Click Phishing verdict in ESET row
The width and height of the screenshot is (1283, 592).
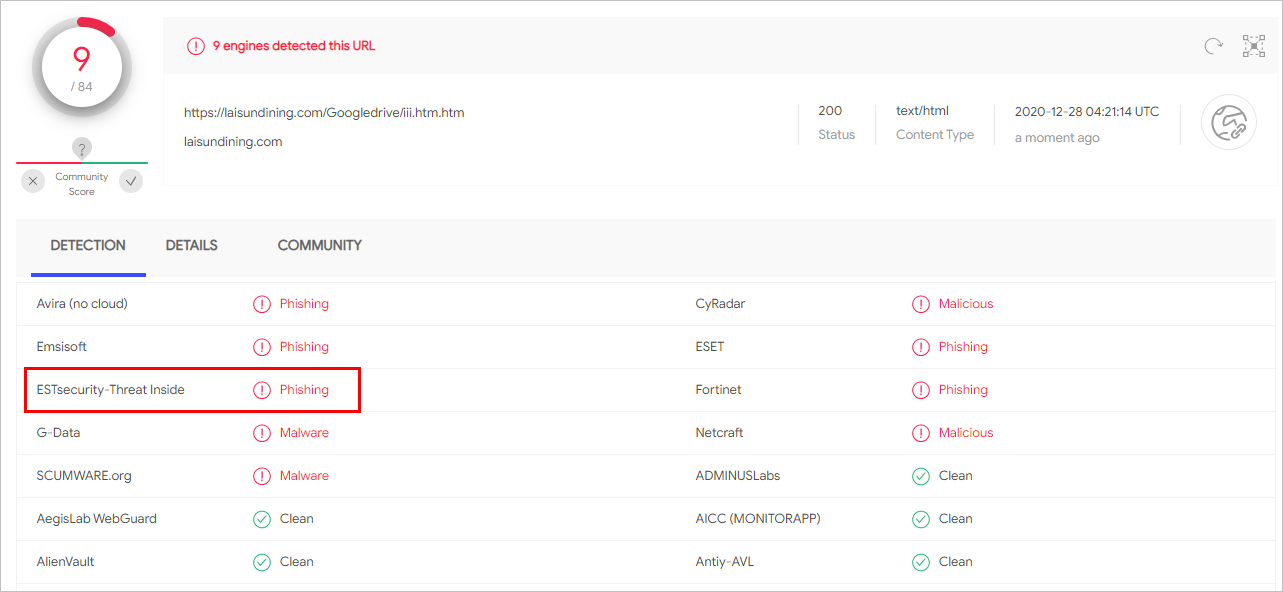pos(963,347)
